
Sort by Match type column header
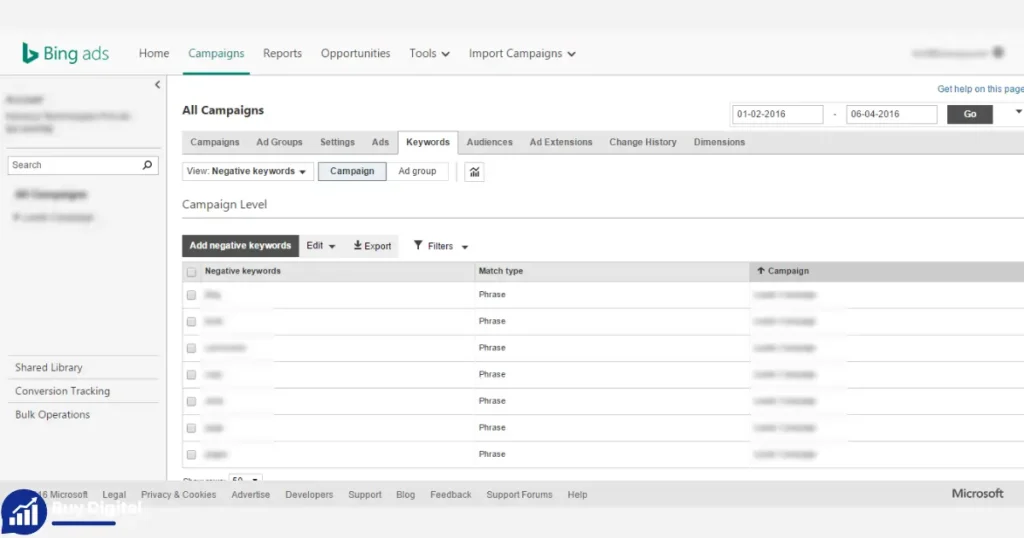coord(501,271)
